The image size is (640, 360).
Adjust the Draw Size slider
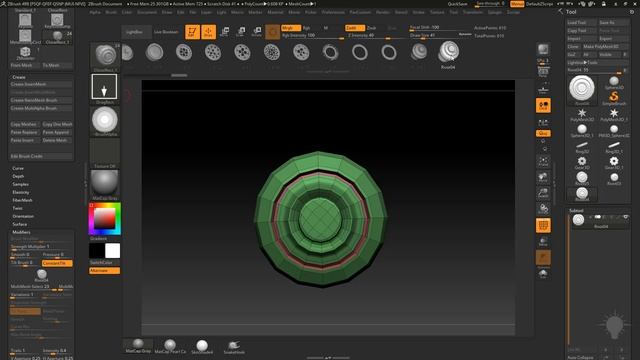pyautogui.click(x=440, y=36)
